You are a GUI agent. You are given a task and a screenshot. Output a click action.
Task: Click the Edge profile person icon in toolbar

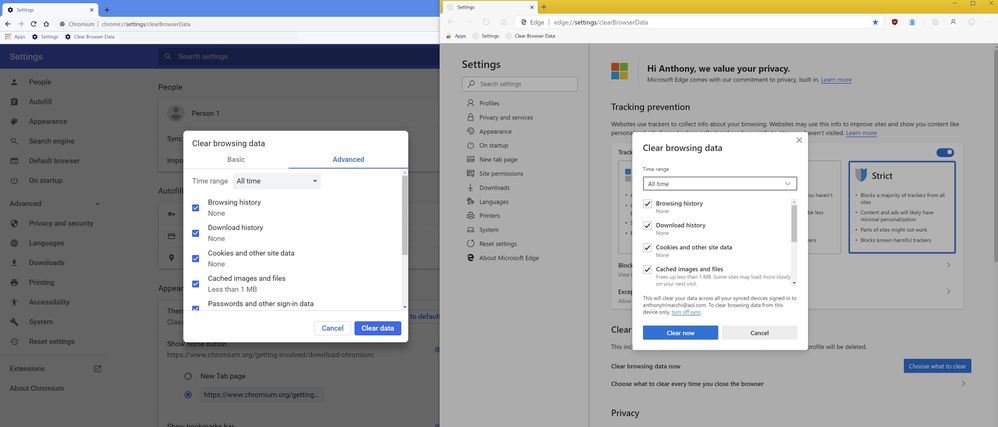[953, 22]
